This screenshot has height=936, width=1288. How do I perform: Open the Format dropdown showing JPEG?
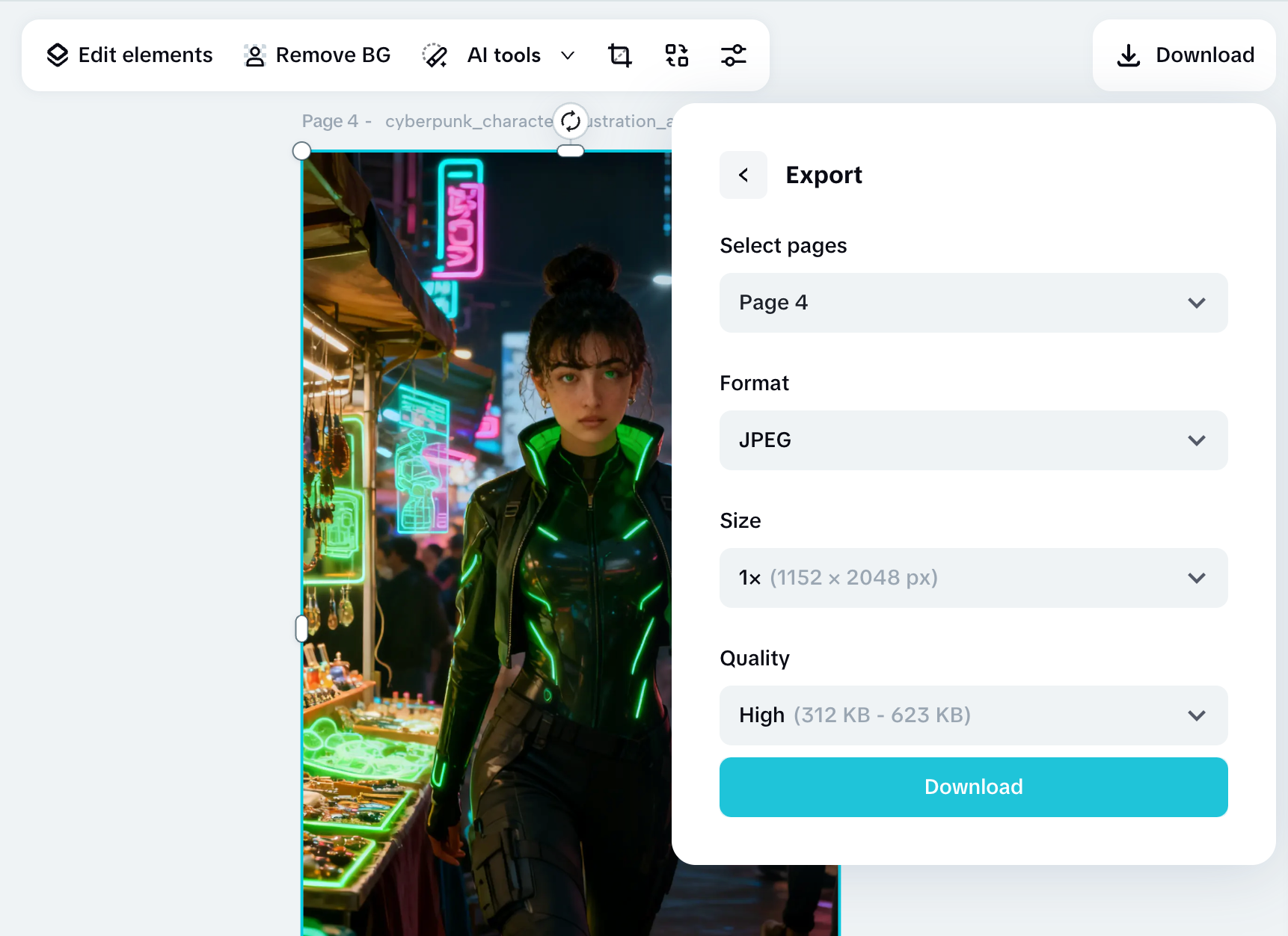coord(974,440)
